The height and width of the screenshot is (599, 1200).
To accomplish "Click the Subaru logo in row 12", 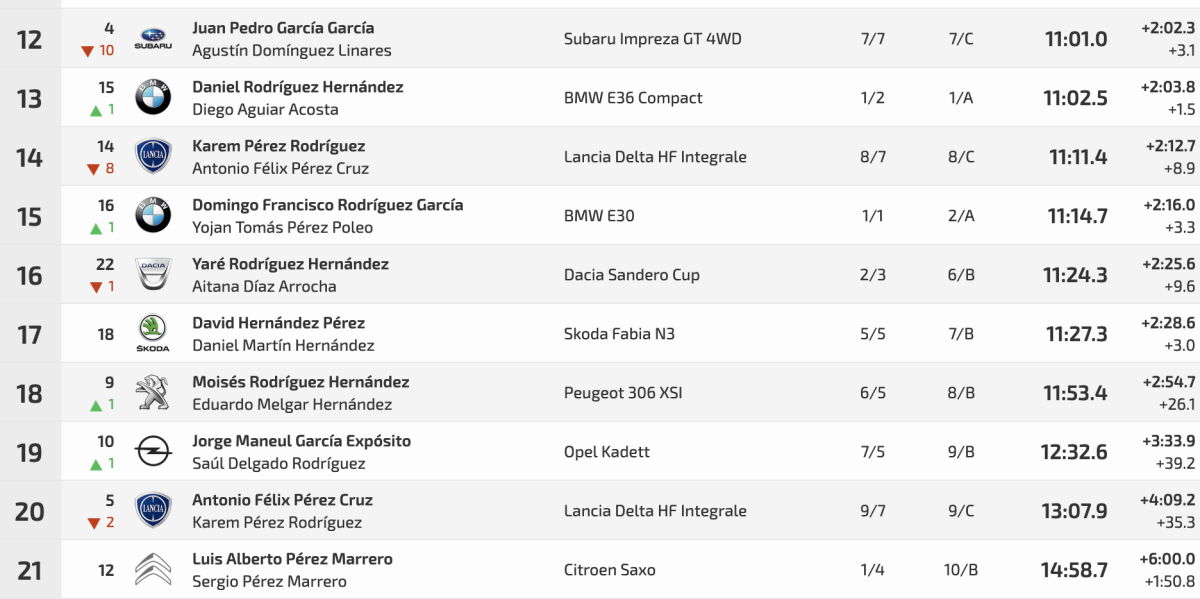I will 153,39.
